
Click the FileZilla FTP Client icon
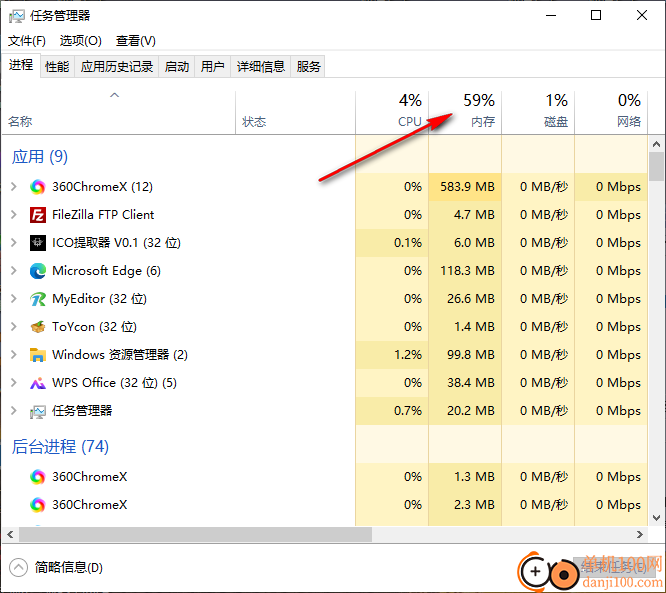click(x=37, y=215)
